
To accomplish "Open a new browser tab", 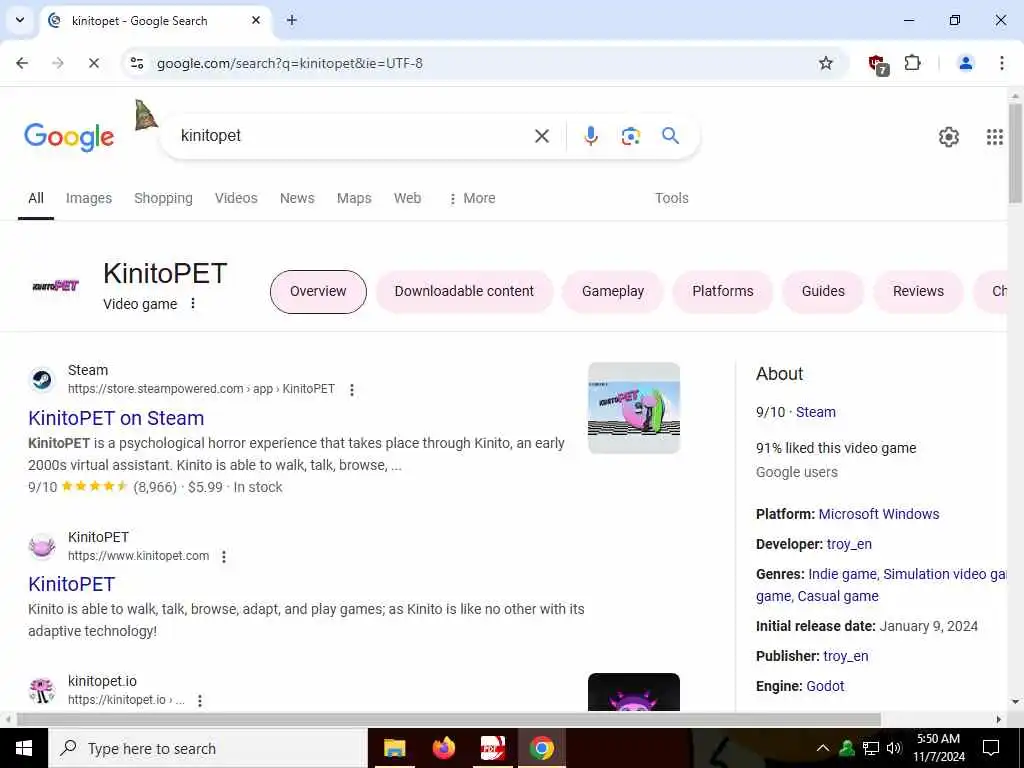I will click(292, 21).
